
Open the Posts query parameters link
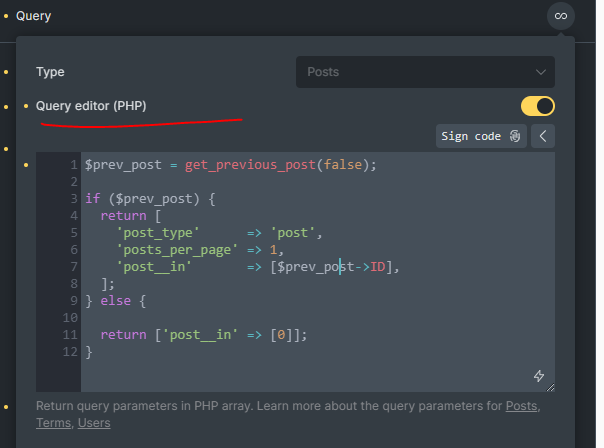tap(521, 406)
